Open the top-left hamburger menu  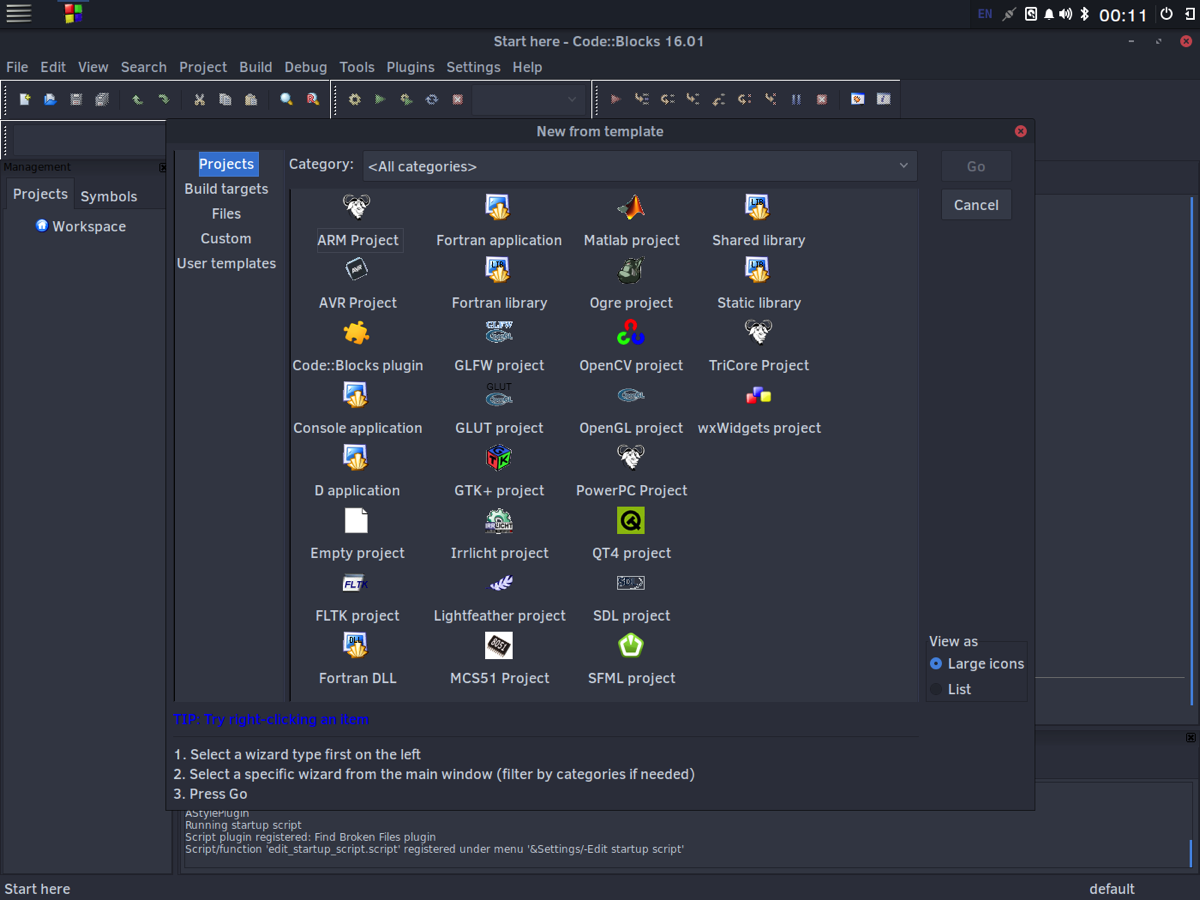19,14
